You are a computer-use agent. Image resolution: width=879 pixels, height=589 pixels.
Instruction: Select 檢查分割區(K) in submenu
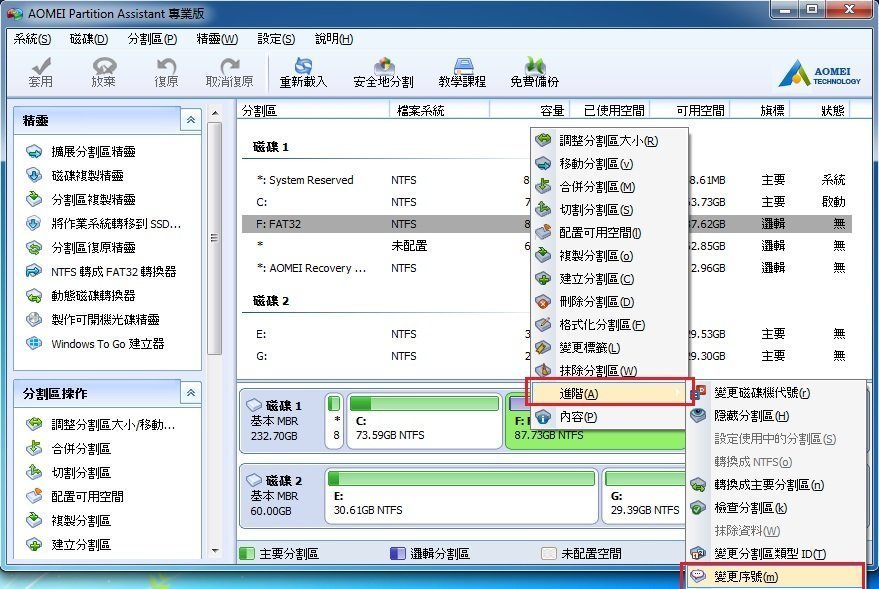point(776,508)
